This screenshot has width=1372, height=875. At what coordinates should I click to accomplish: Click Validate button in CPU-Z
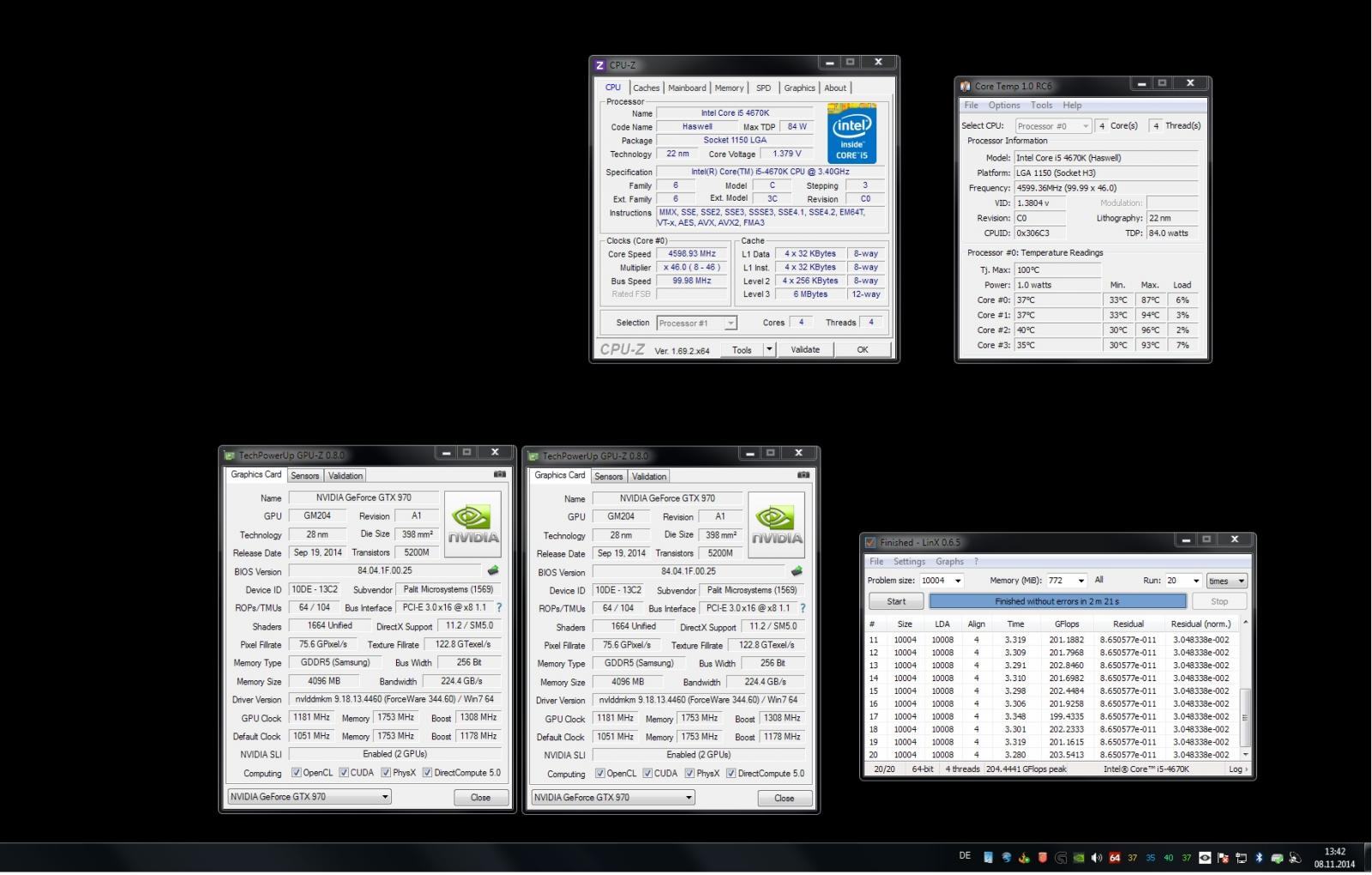(x=805, y=349)
